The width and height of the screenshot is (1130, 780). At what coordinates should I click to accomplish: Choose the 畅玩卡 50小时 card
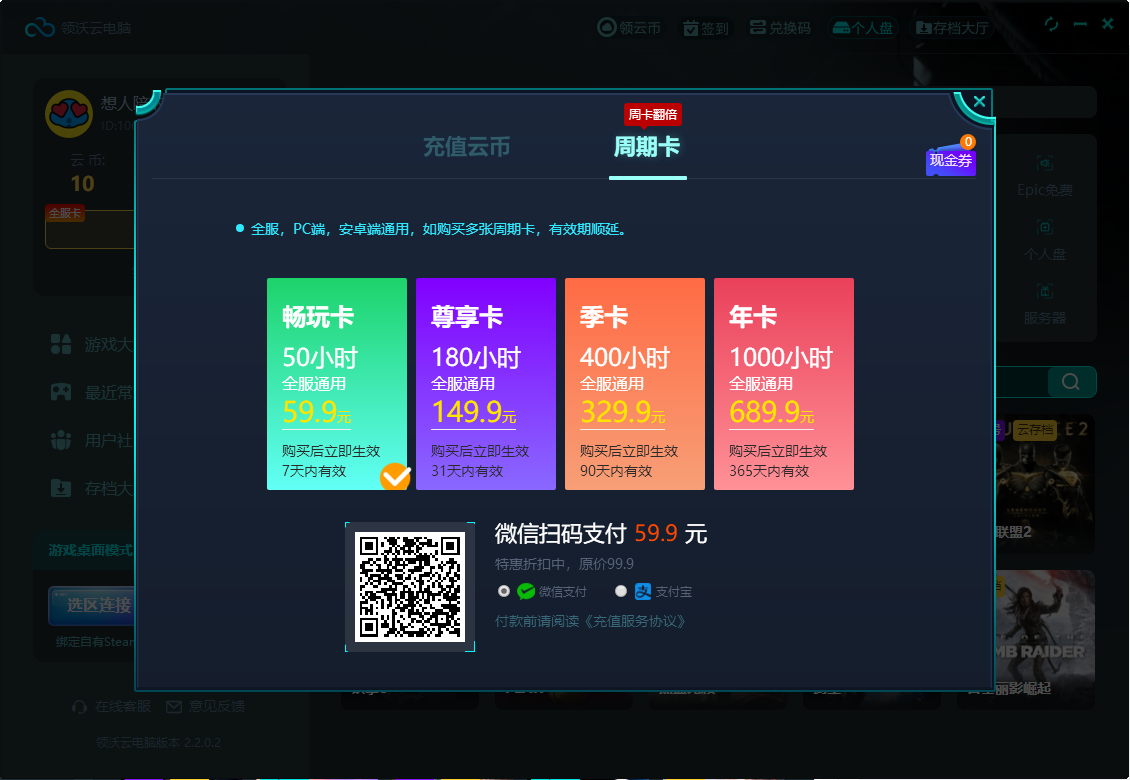337,384
